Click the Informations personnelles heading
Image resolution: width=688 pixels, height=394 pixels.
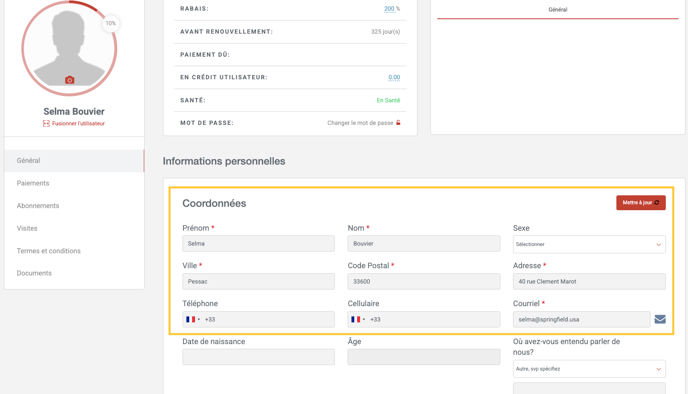click(x=224, y=161)
